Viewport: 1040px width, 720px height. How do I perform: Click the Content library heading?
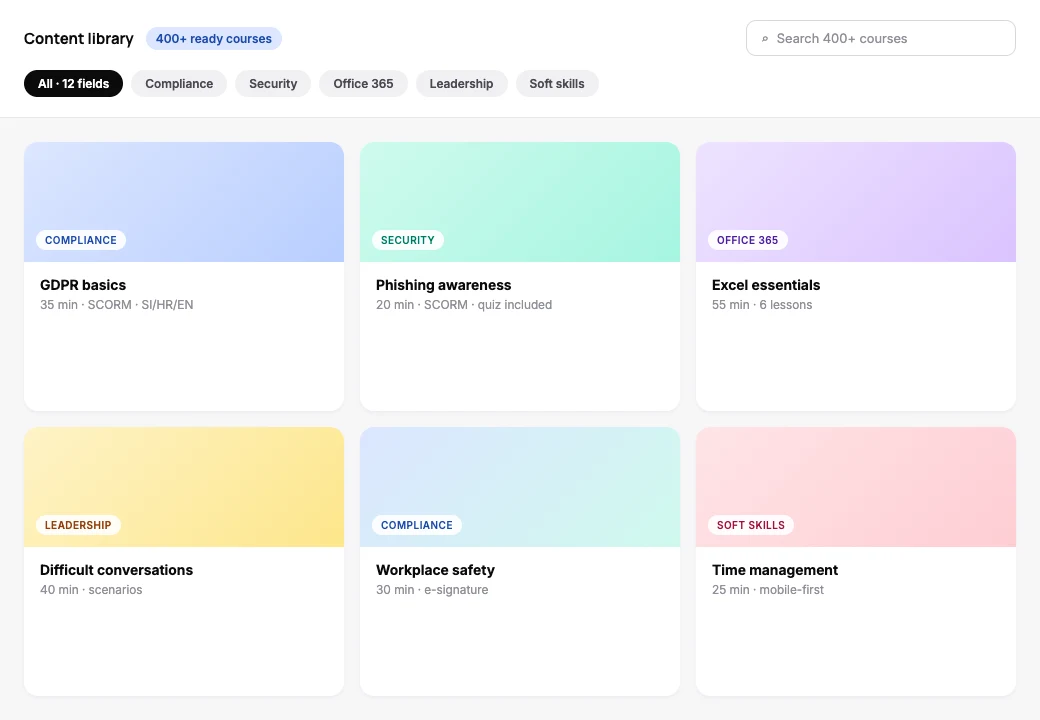click(x=78, y=38)
